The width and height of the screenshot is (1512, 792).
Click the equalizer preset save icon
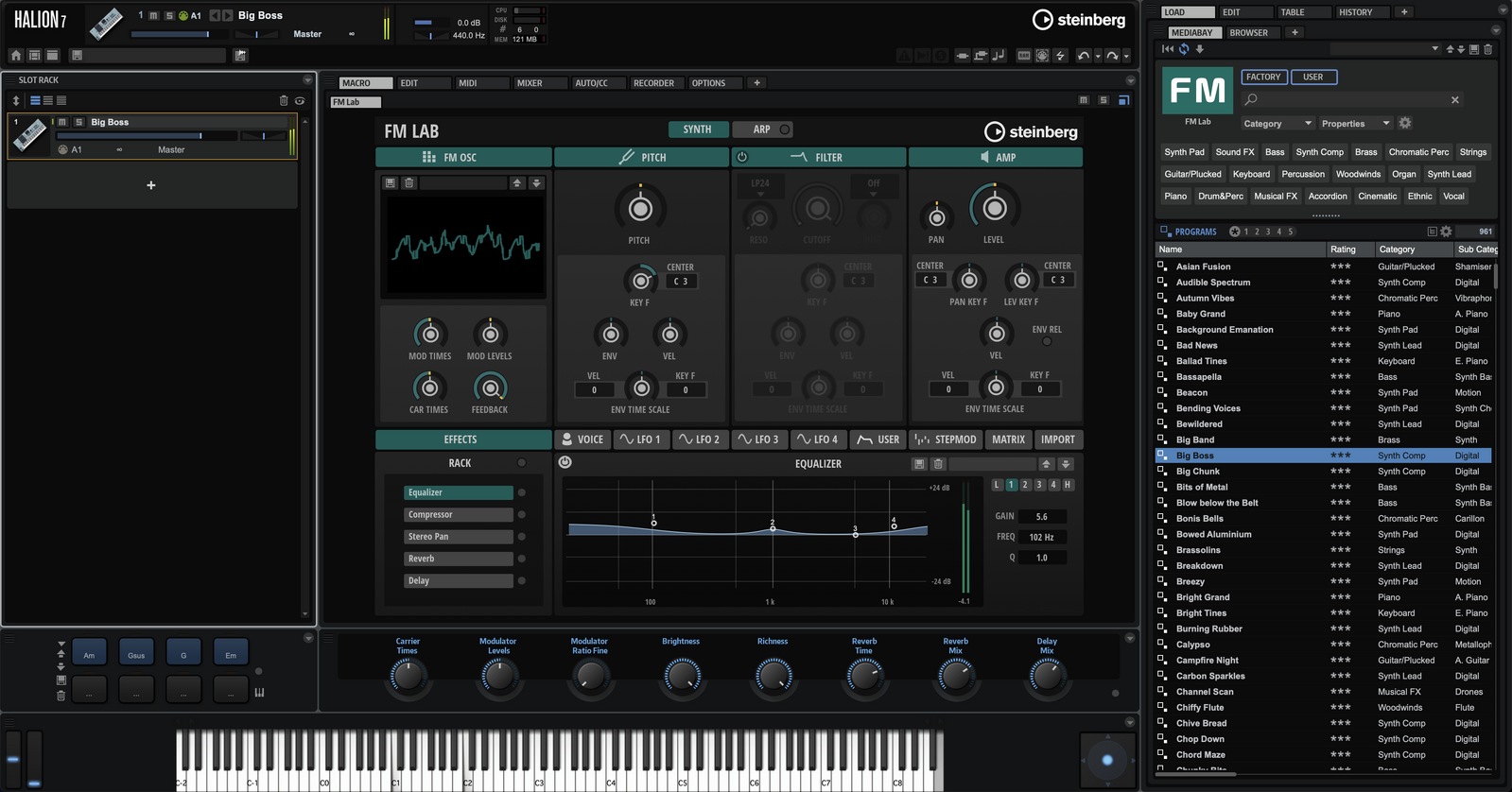point(919,464)
